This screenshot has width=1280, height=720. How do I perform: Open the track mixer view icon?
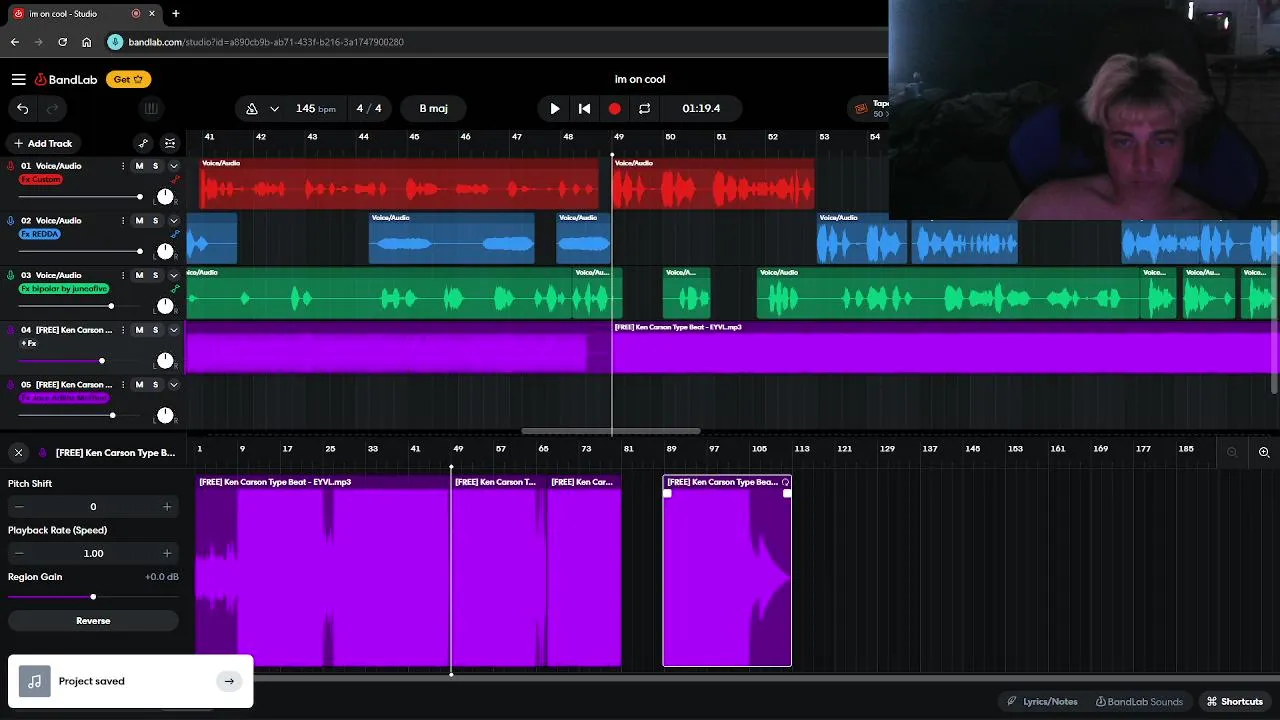pyautogui.click(x=170, y=143)
